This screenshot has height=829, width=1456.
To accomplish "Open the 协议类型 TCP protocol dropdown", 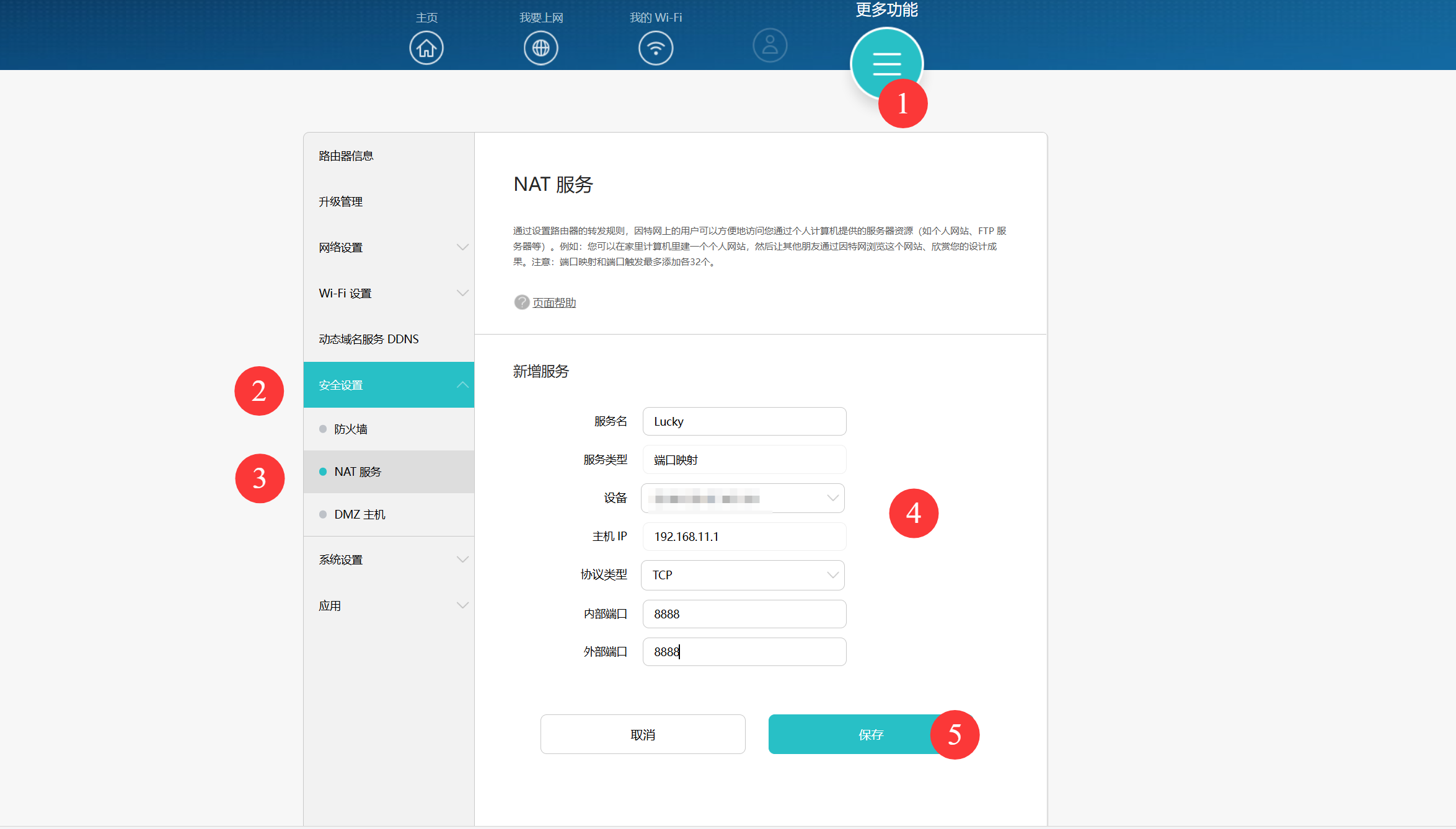I will tap(743, 575).
